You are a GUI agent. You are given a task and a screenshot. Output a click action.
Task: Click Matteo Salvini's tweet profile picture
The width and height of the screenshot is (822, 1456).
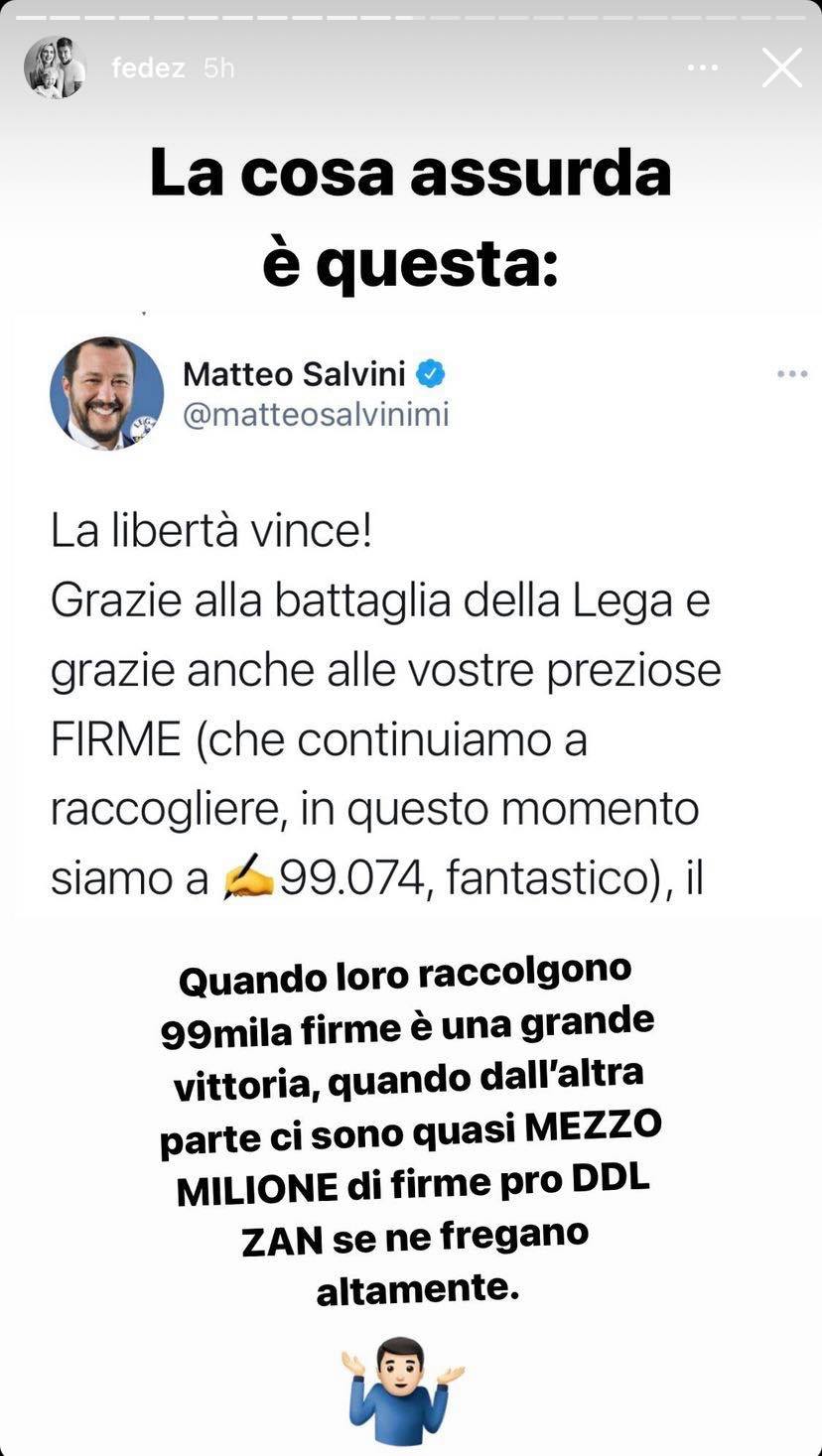(x=106, y=393)
